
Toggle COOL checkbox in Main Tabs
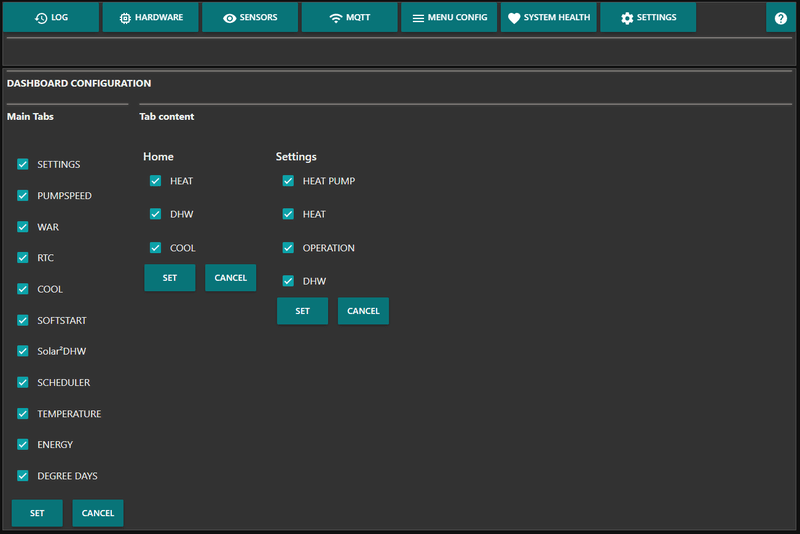click(x=22, y=289)
